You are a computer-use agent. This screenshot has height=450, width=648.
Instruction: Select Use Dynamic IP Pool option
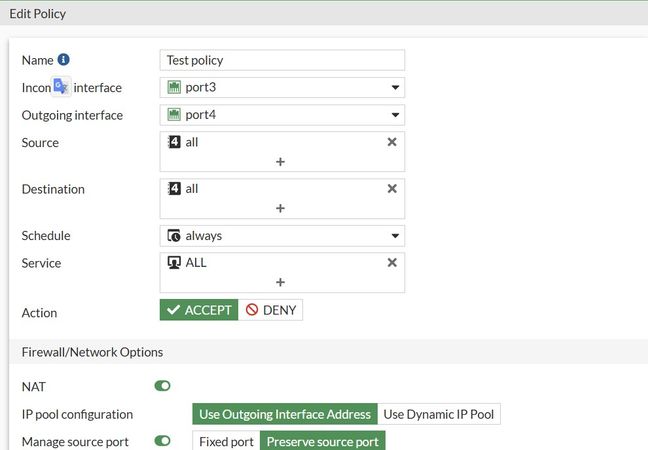[x=439, y=414]
